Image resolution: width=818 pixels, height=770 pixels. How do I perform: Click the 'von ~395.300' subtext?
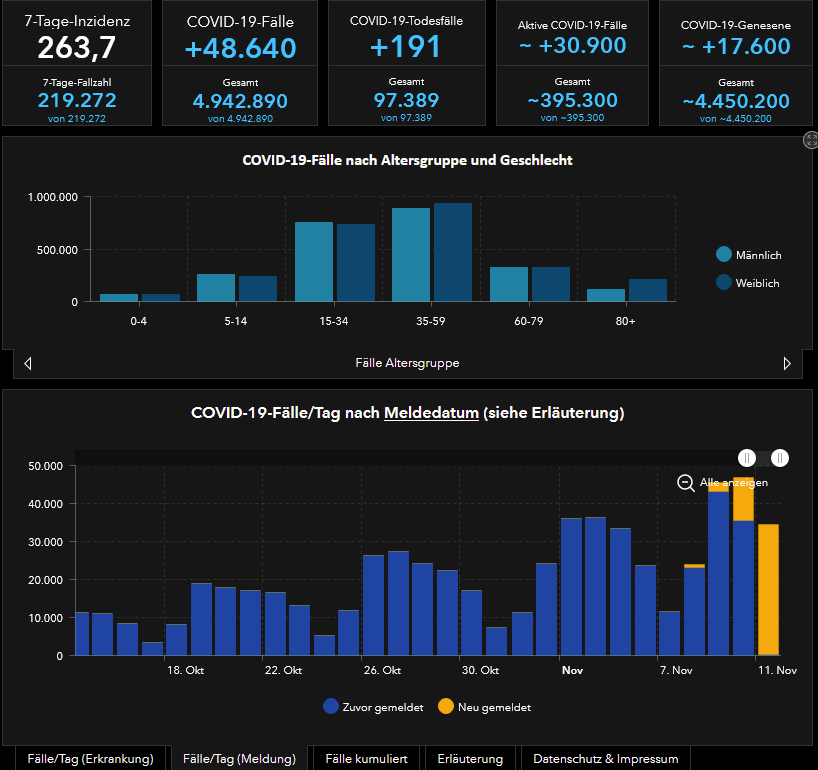click(x=572, y=117)
